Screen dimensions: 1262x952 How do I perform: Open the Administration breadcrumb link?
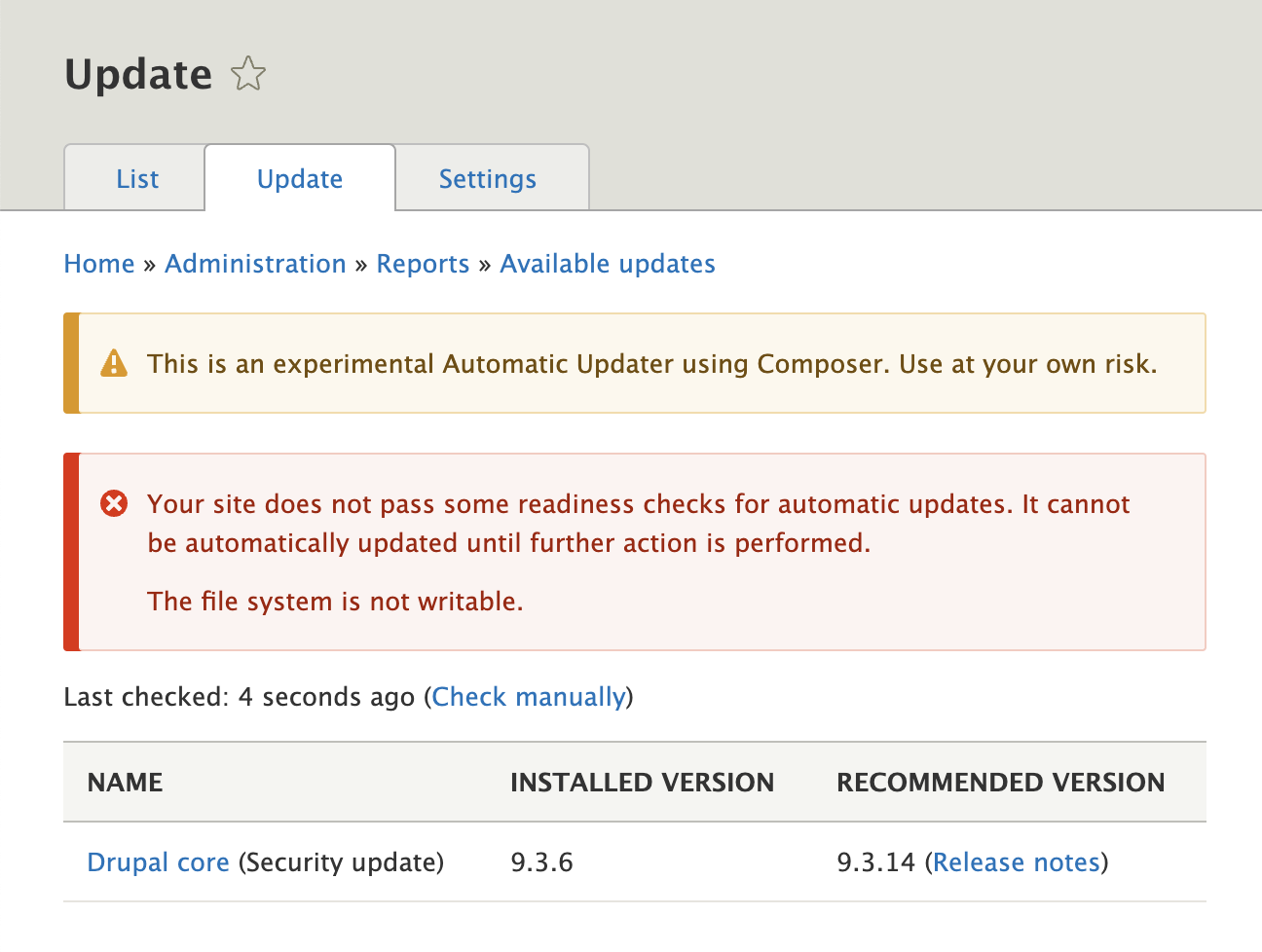pos(255,264)
